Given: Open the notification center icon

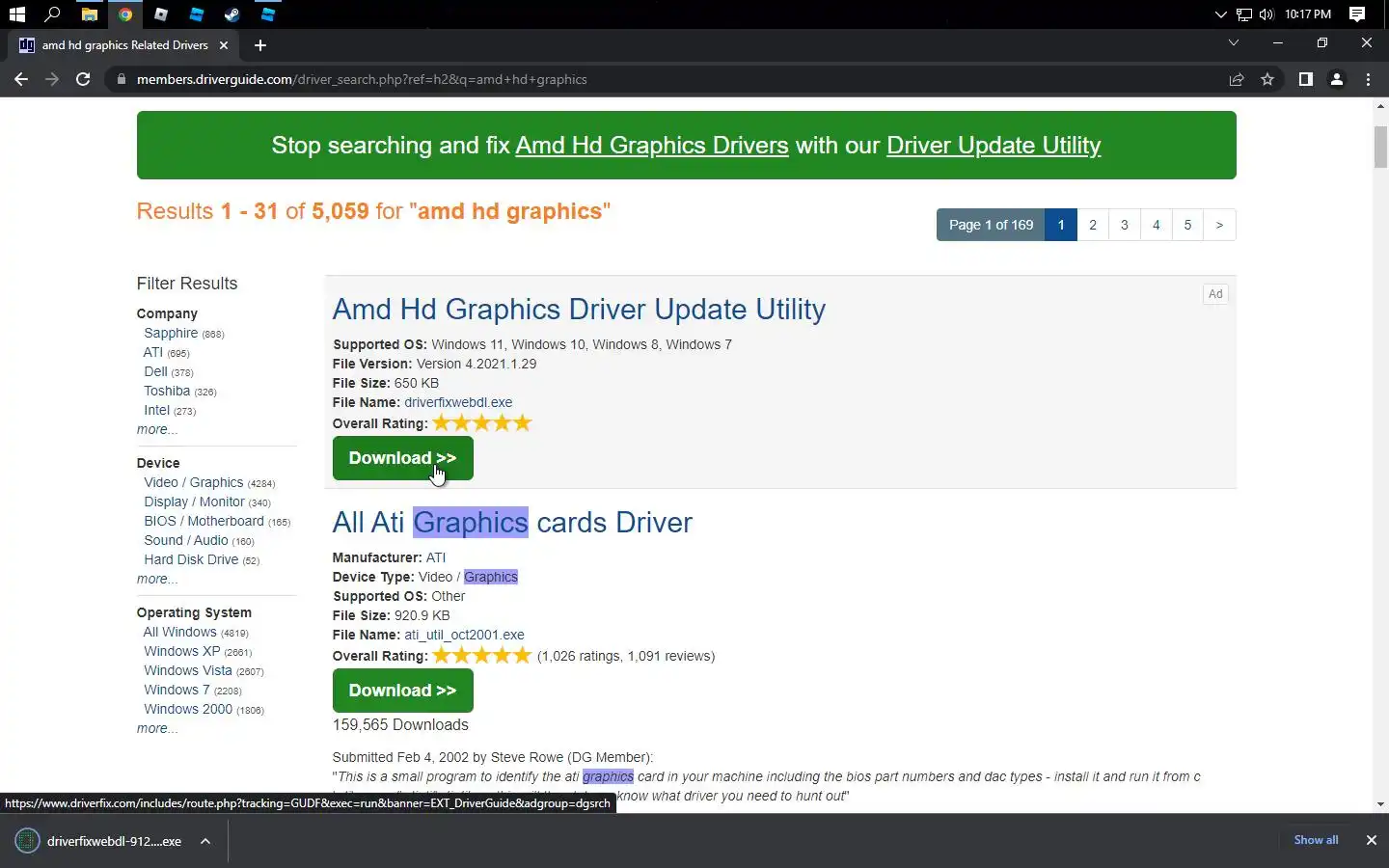Looking at the screenshot, I should 1356,14.
